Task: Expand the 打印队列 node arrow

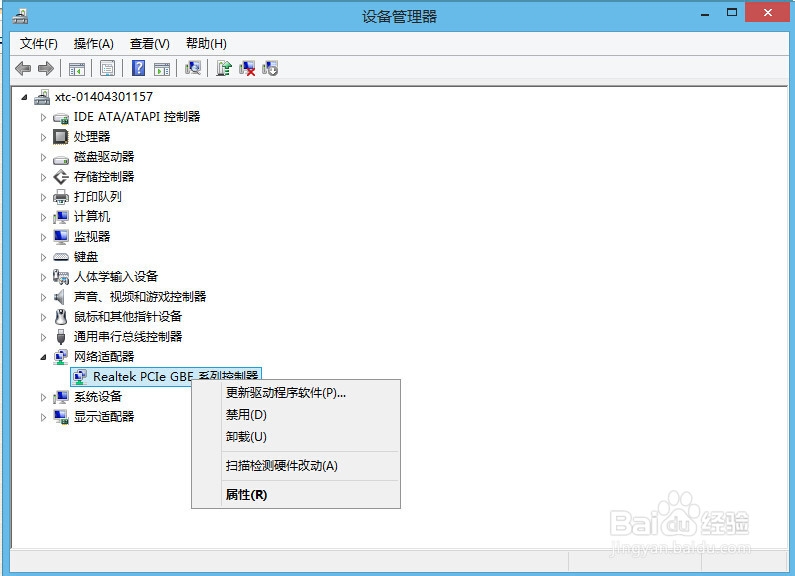Action: pos(43,197)
